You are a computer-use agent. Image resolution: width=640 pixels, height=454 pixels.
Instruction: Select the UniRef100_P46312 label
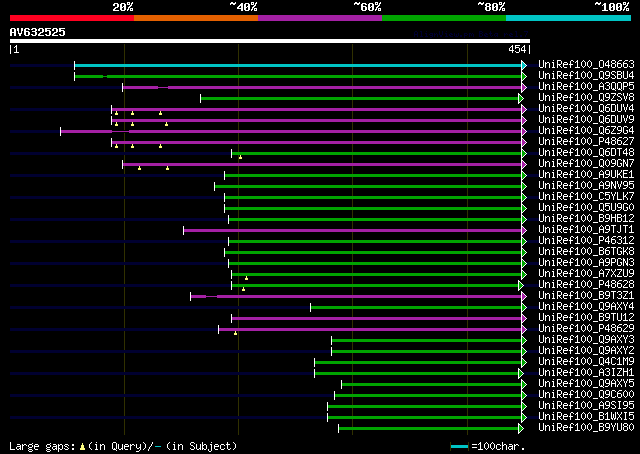(586, 241)
